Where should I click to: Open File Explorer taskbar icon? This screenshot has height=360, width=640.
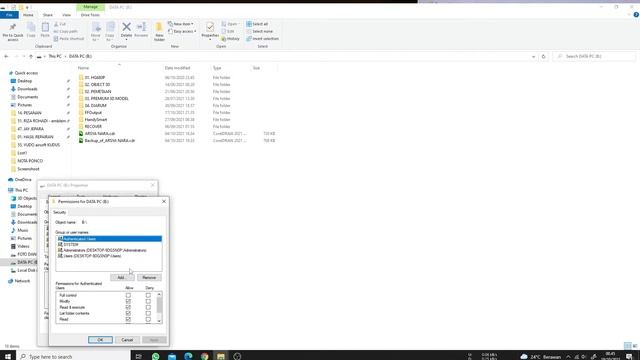[x=221, y=356]
